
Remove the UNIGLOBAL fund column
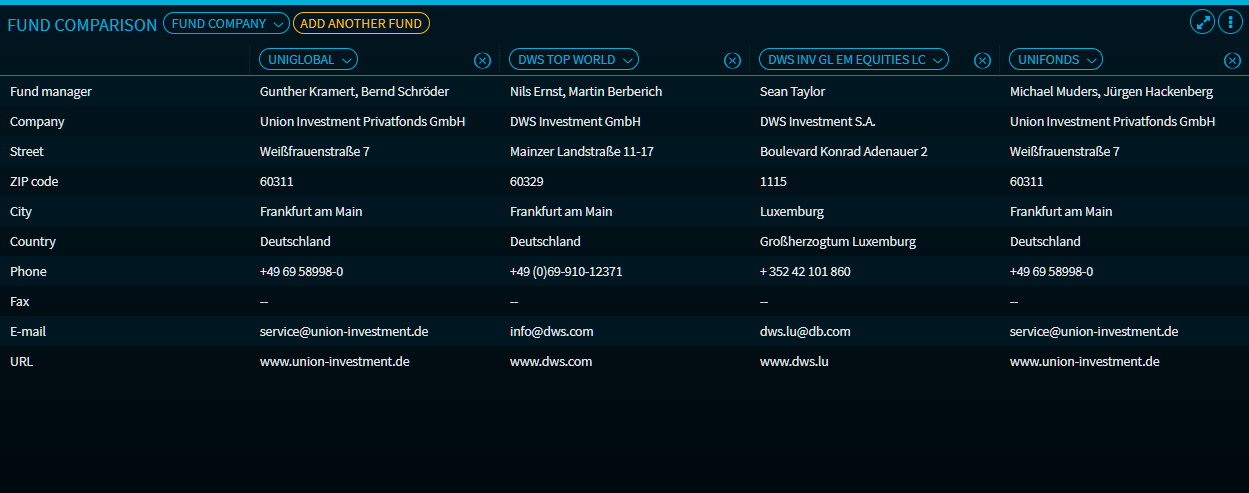coord(482,61)
